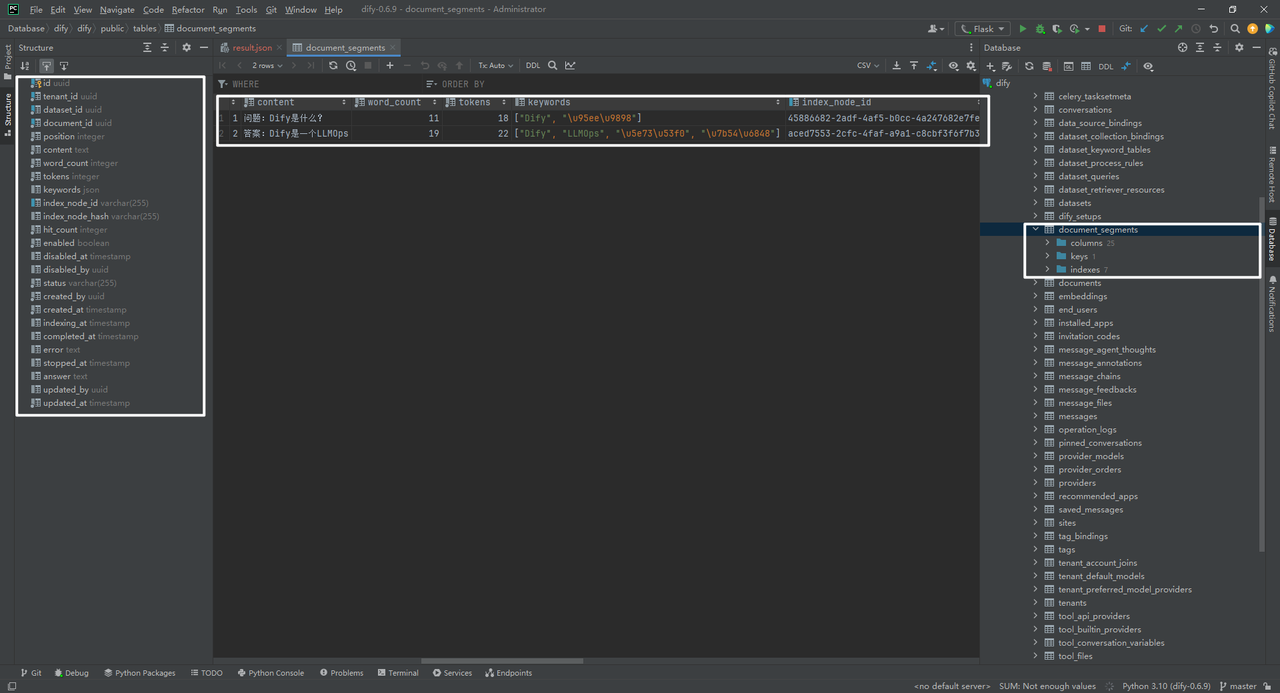The image size is (1280, 693).
Task: Expand the columns folder under document_segments
Action: click(1048, 243)
